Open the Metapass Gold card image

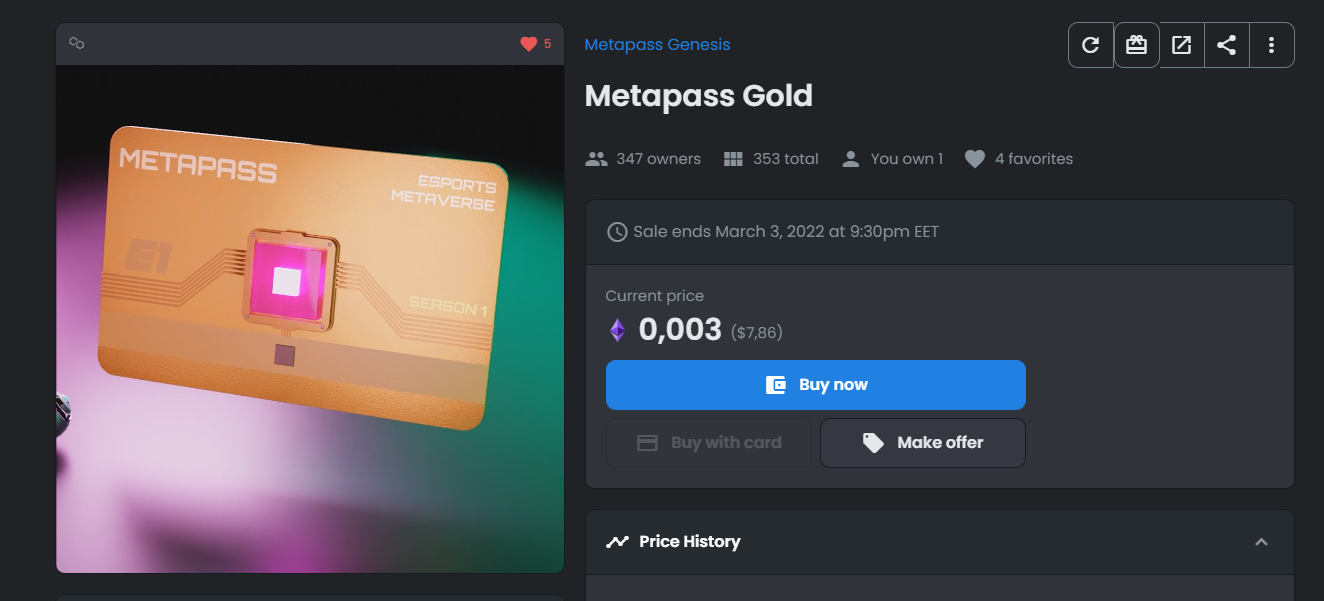click(x=310, y=319)
